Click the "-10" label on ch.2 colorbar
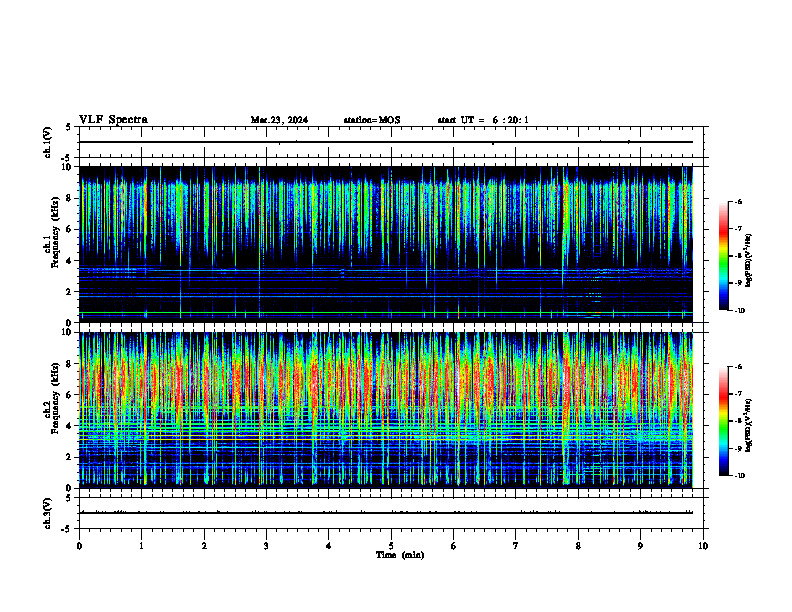This screenshot has width=792, height=612. pos(739,476)
